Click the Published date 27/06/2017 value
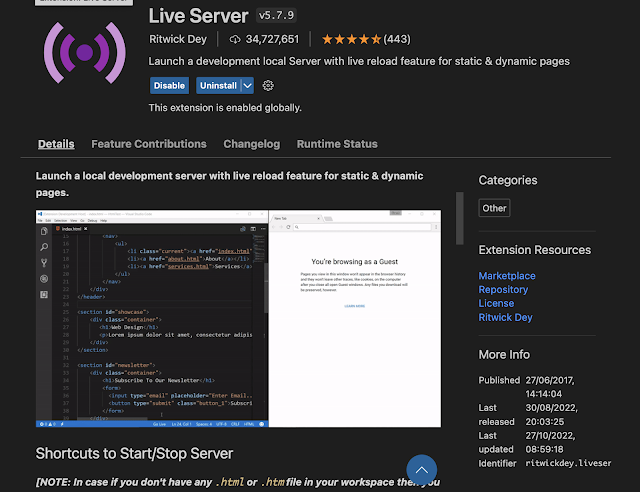Viewport: 640px width, 492px height. [x=550, y=387]
